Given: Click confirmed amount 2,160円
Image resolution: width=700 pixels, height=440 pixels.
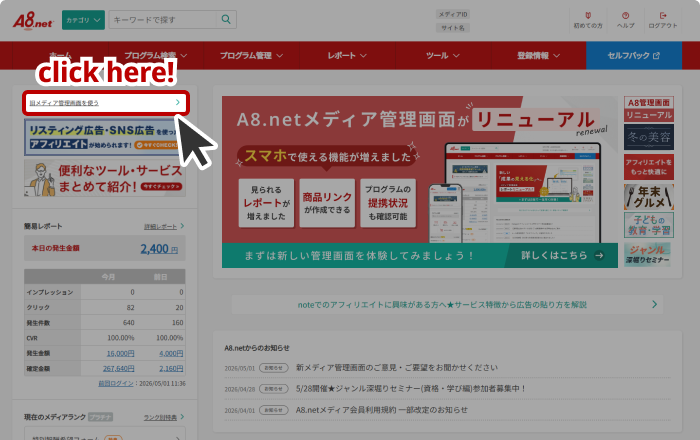Looking at the screenshot, I should pos(171,369).
